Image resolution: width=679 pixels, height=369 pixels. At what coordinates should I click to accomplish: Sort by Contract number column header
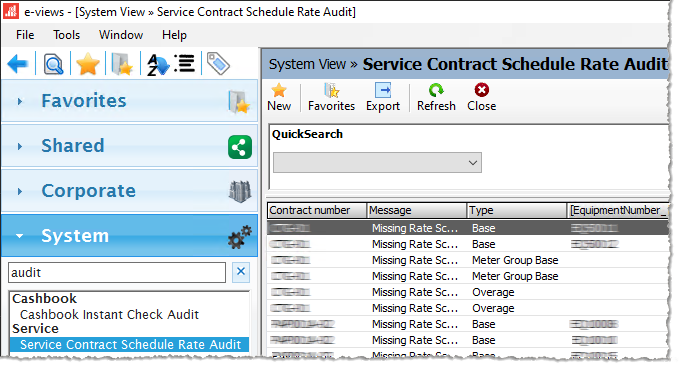317,210
